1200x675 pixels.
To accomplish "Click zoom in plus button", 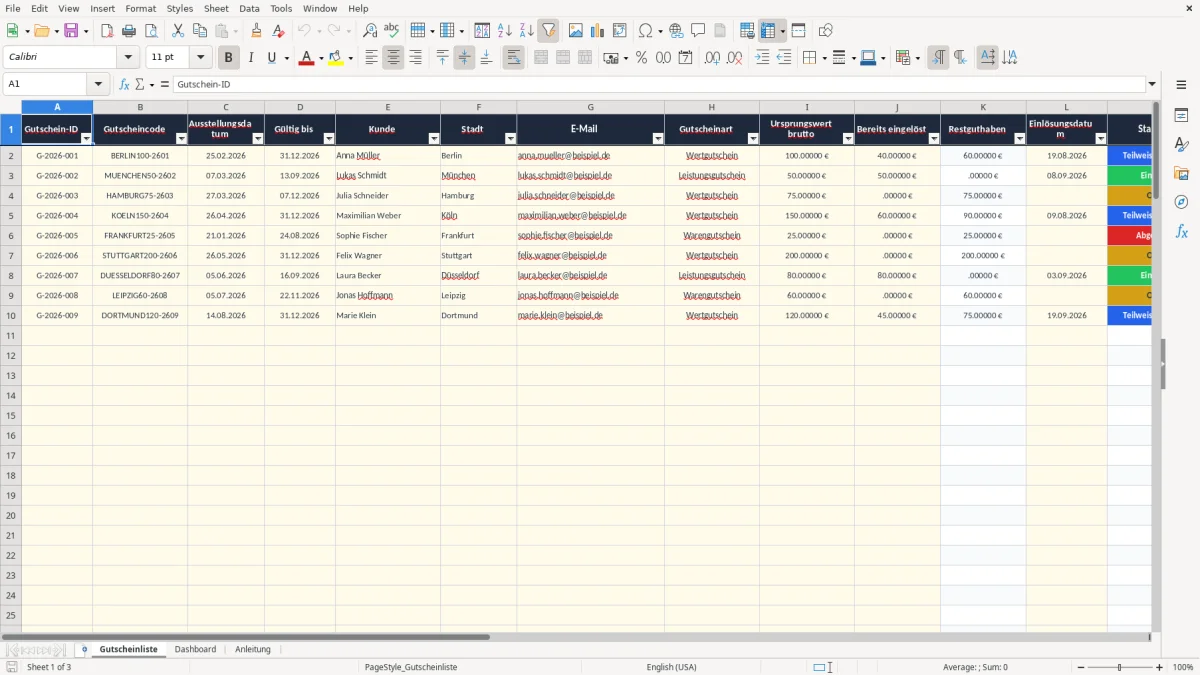I will (1160, 667).
